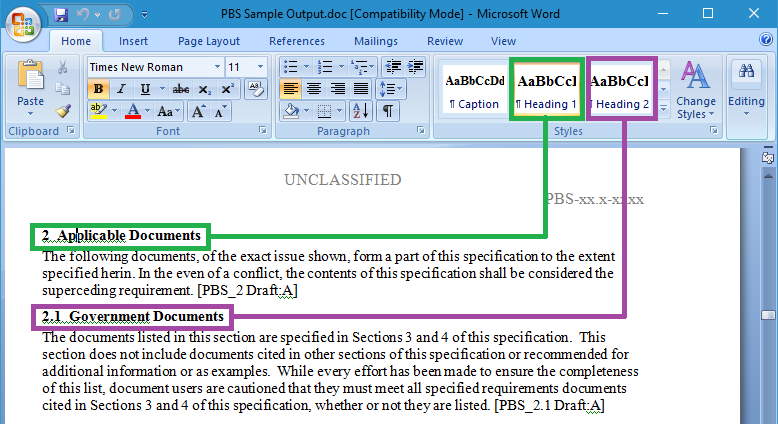This screenshot has width=778, height=424.
Task: Apply the Caption style
Action: click(x=474, y=89)
